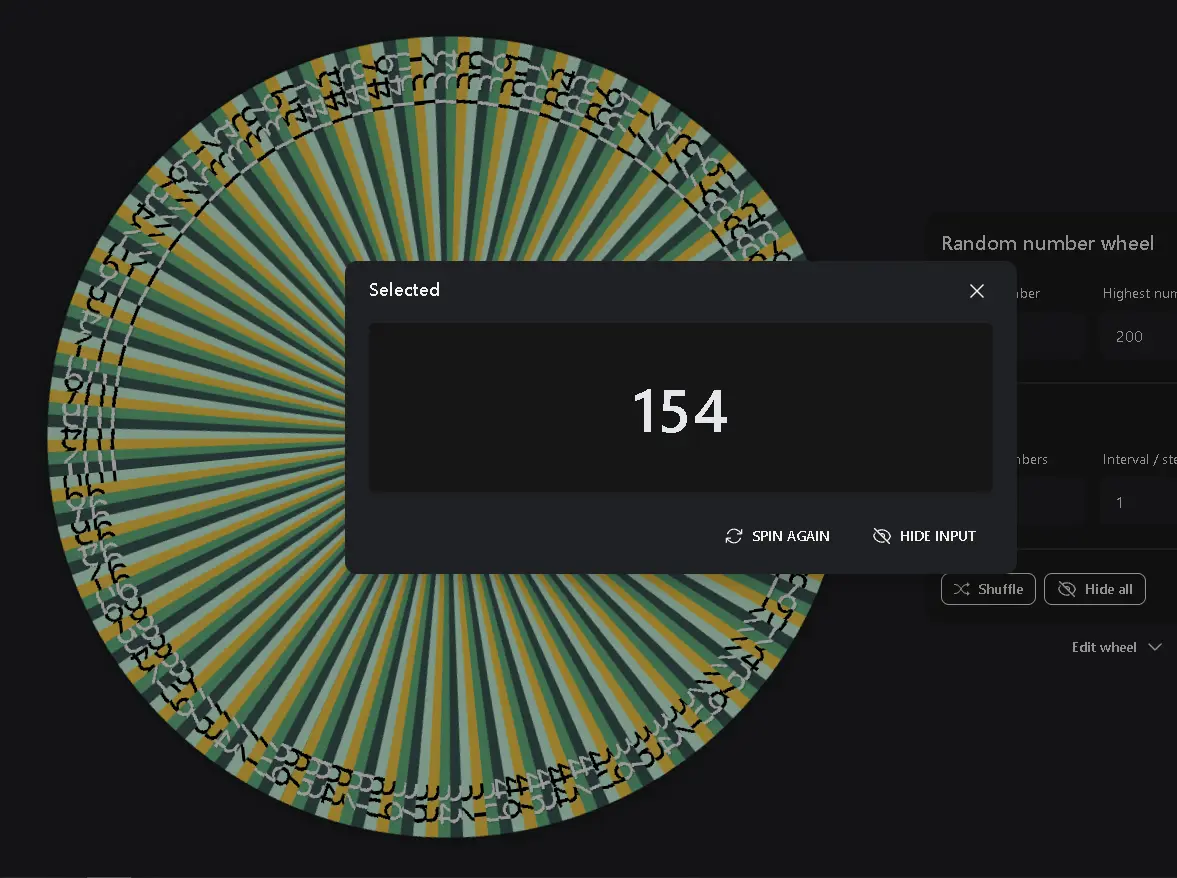Close the Selected result dialog

click(977, 291)
